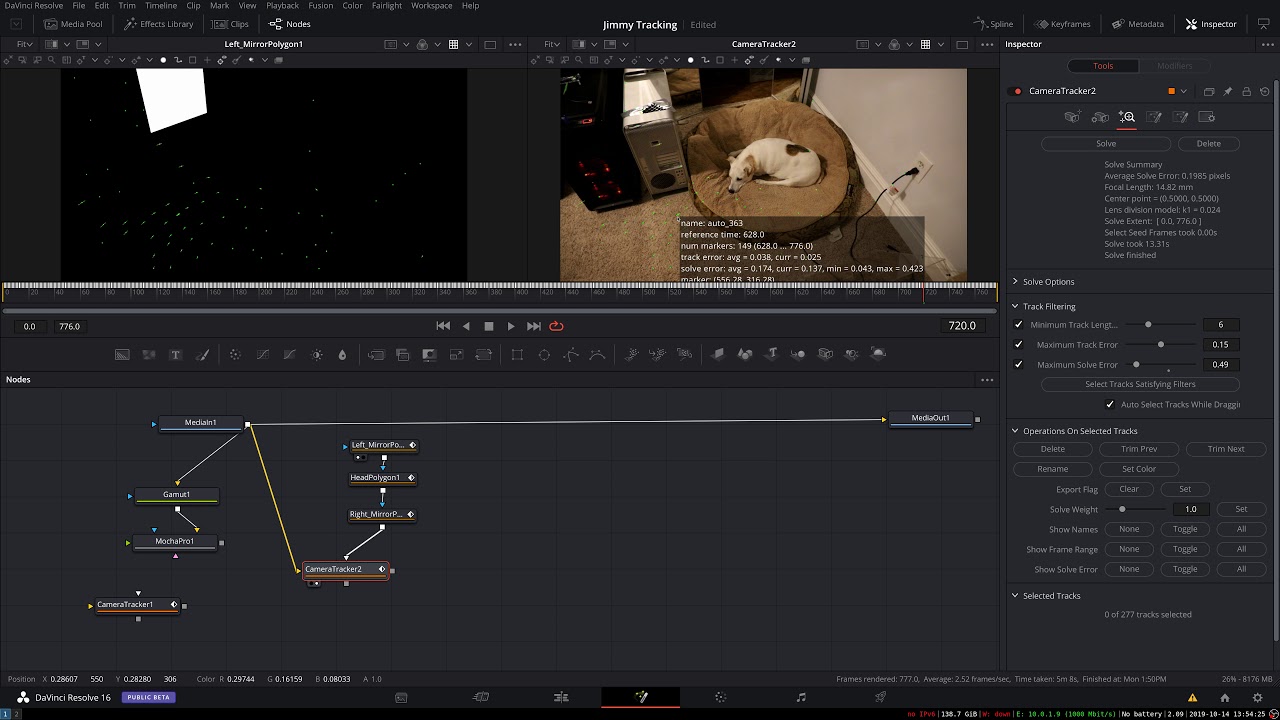Viewport: 1280px width, 720px height.
Task: Uncheck Minimum Track Length filter
Action: click(x=1018, y=325)
